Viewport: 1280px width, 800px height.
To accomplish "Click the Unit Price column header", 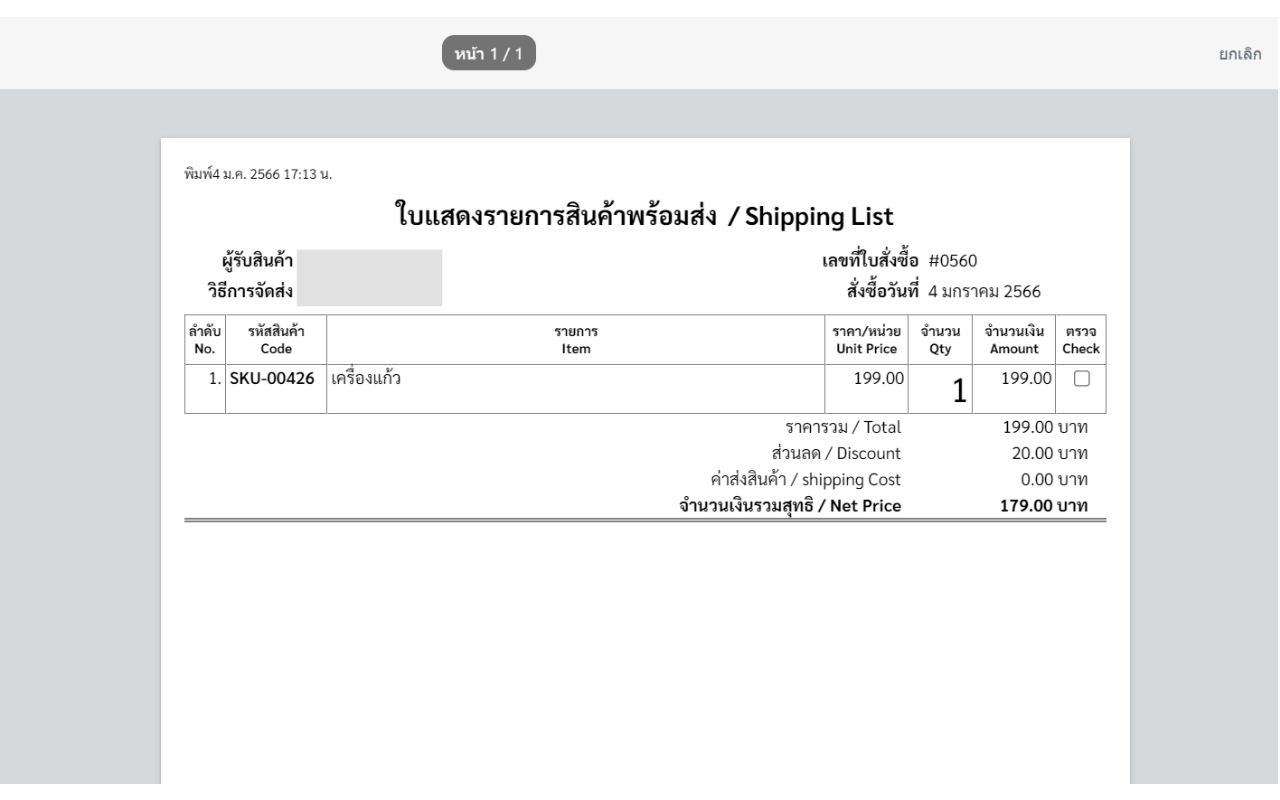I will (x=868, y=340).
